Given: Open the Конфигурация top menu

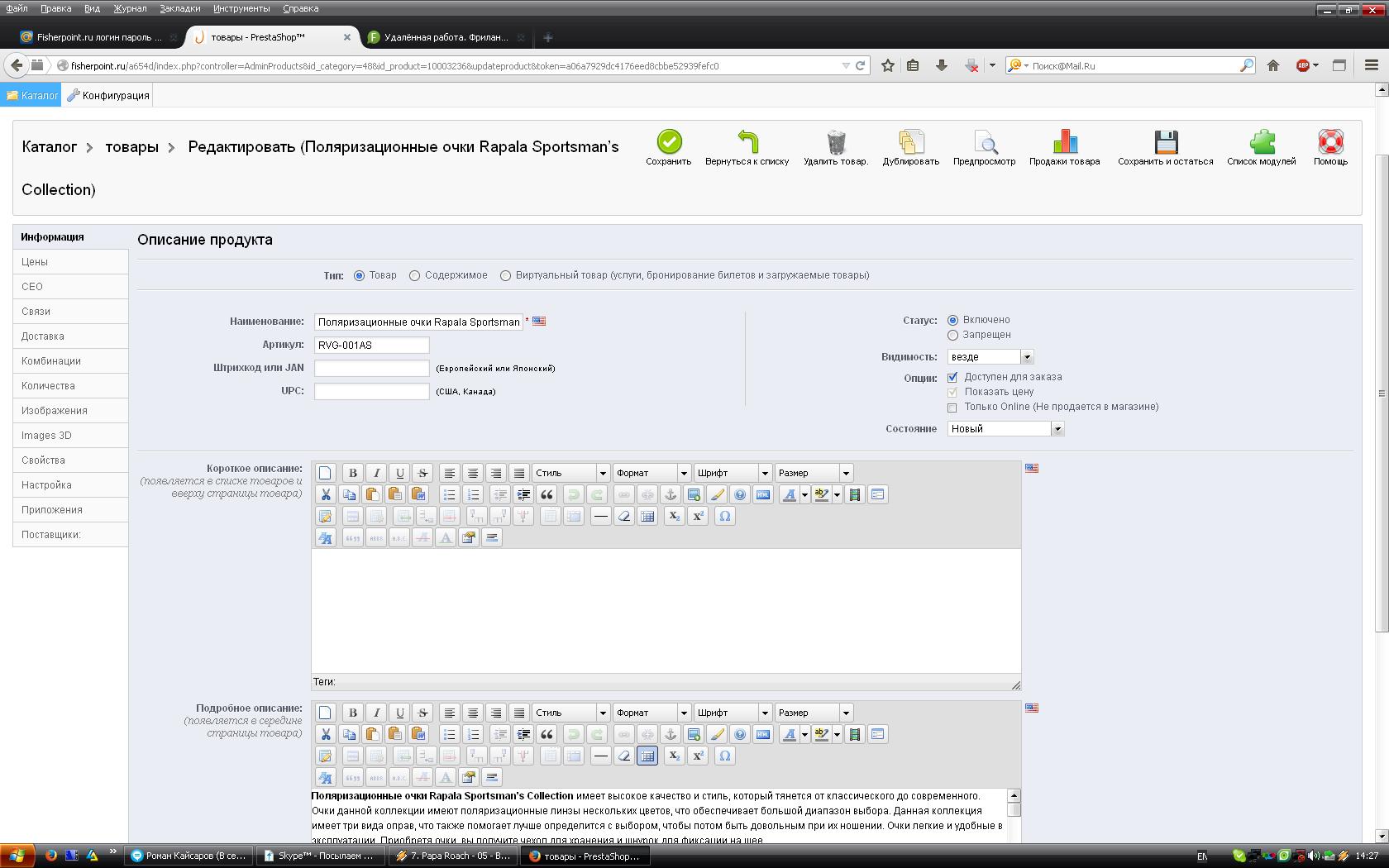Looking at the screenshot, I should point(108,95).
